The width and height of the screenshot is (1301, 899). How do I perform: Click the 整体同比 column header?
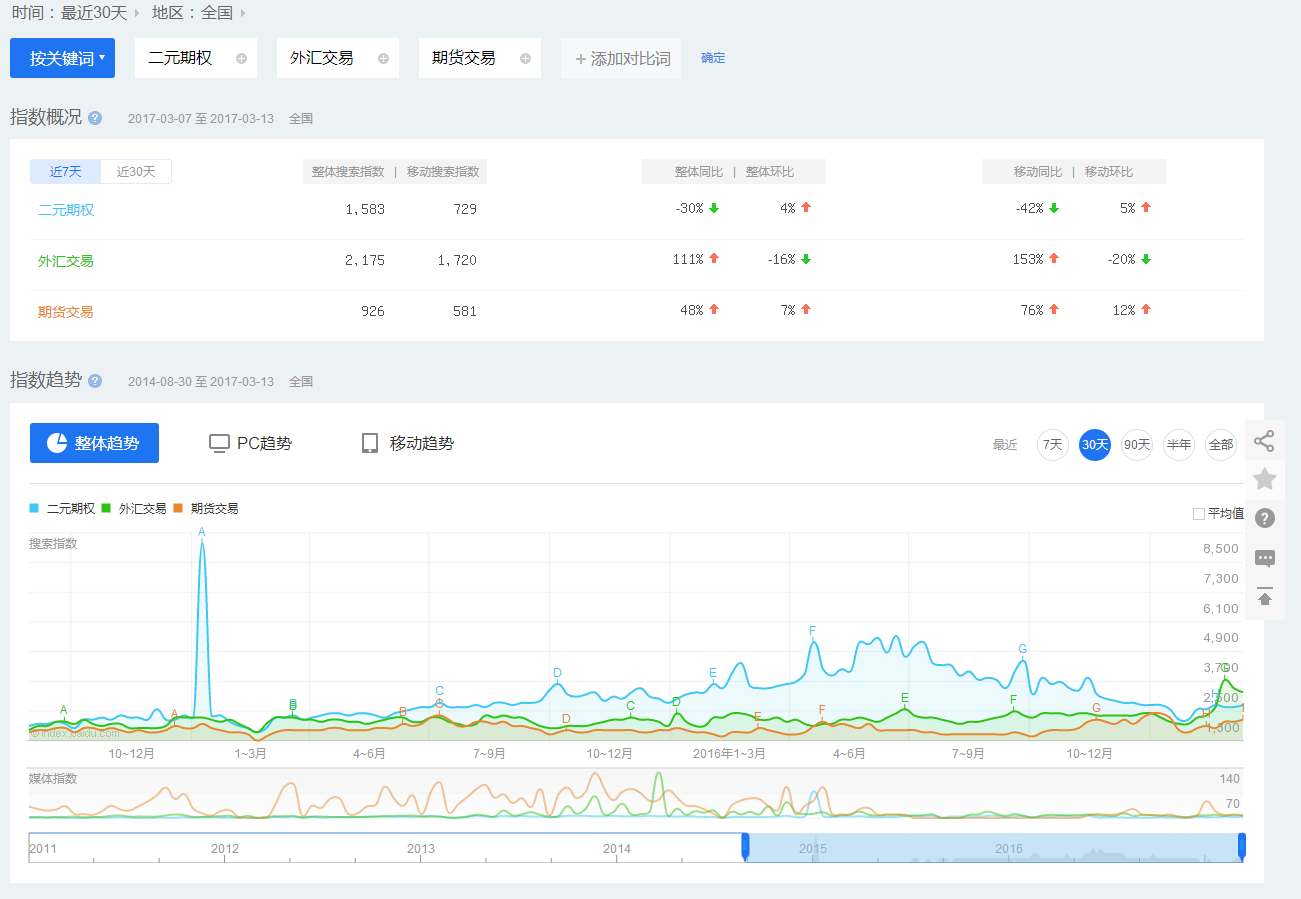699,172
